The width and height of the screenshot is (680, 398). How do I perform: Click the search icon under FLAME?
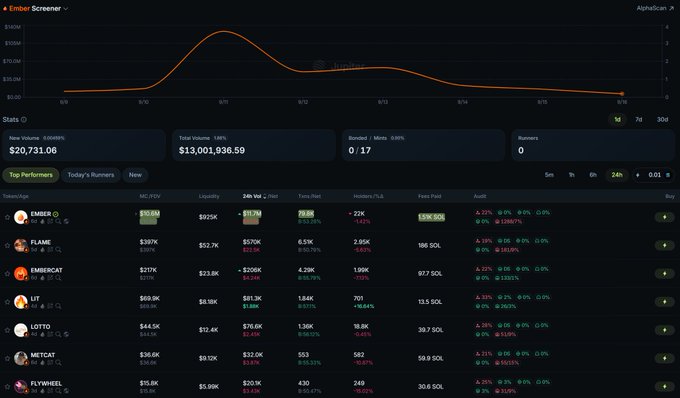tap(58, 250)
